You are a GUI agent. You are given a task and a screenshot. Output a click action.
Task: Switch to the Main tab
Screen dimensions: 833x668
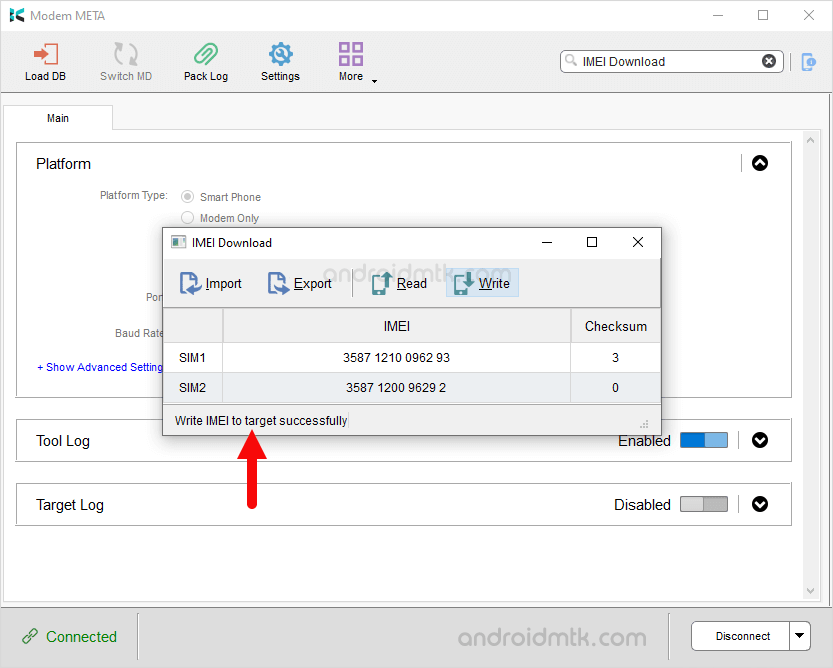click(x=58, y=118)
